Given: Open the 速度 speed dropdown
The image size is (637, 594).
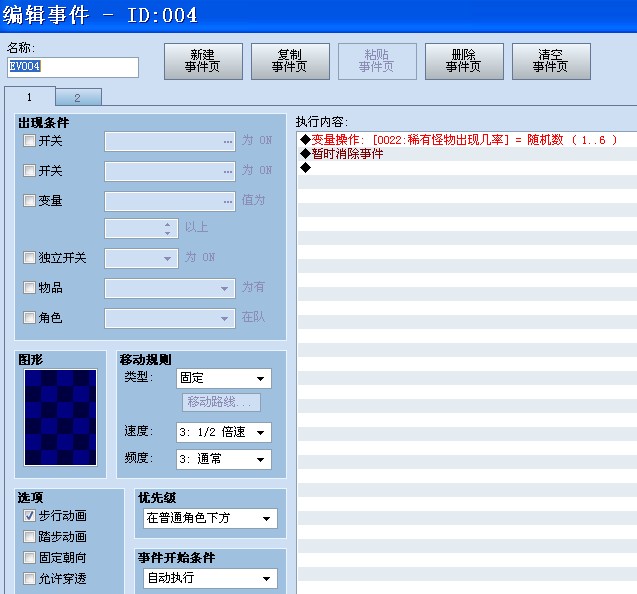Looking at the screenshot, I should [x=224, y=432].
